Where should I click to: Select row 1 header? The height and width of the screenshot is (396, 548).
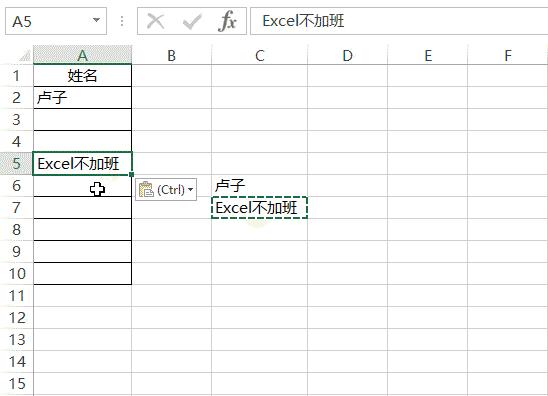(16, 75)
